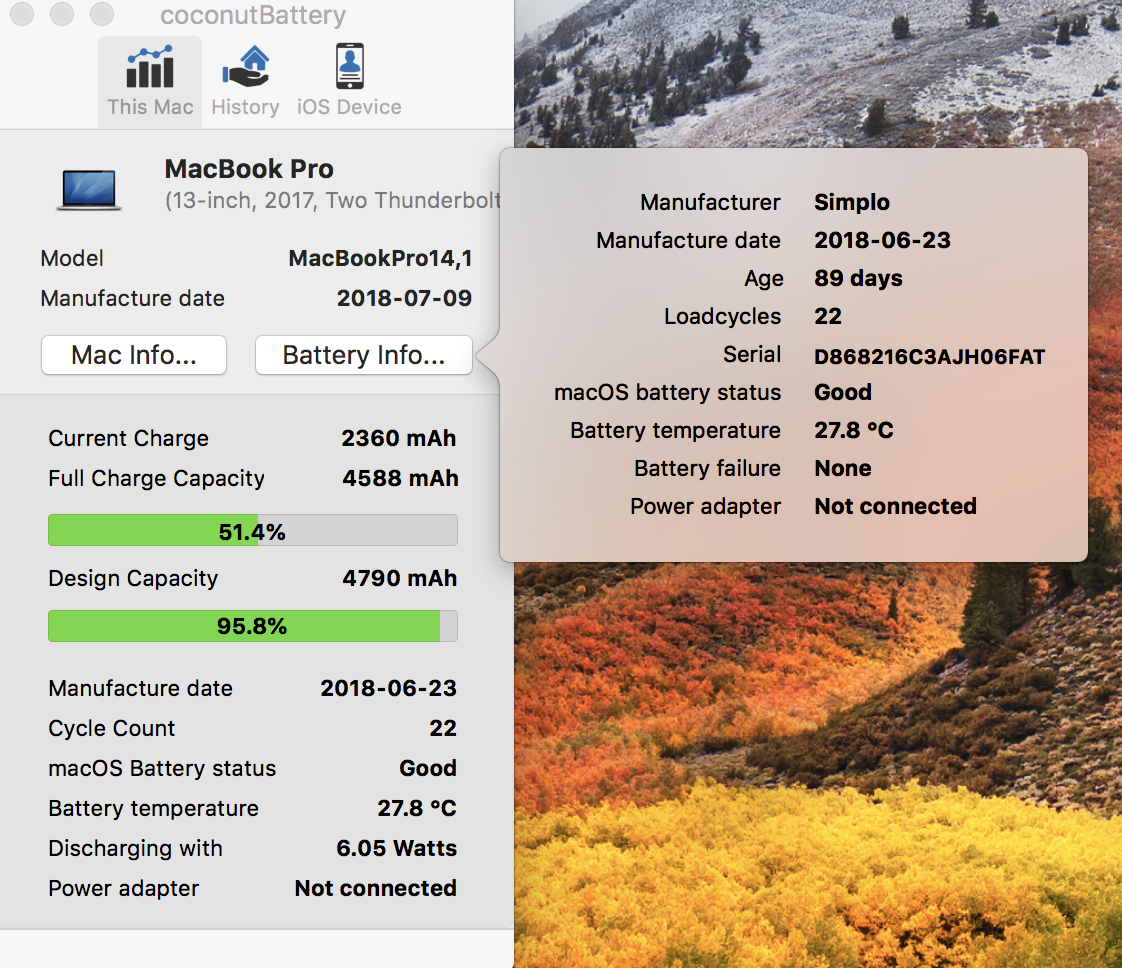
Task: Click the MacBook Pro laptop image
Action: point(89,189)
